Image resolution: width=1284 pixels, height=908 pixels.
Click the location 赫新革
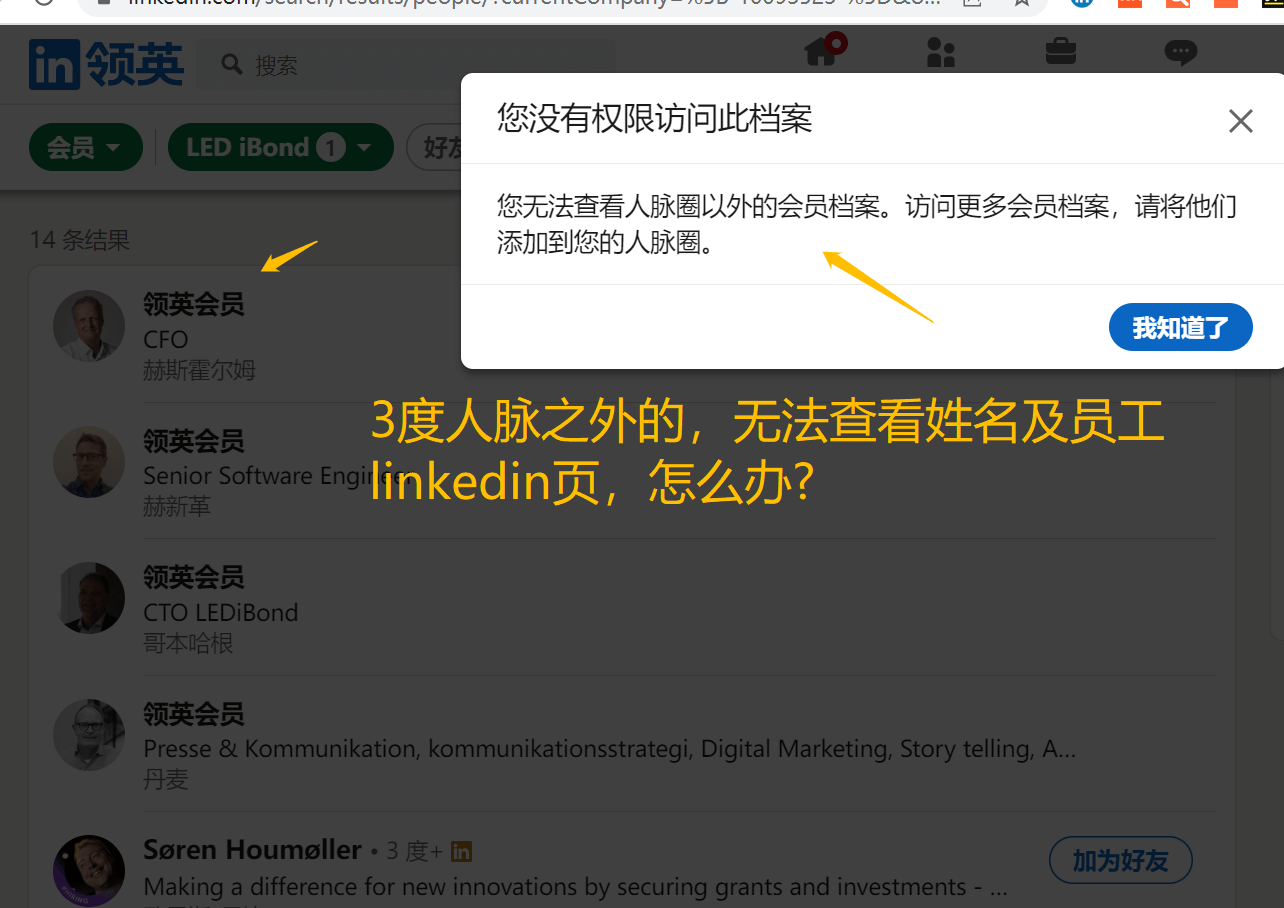pos(177,507)
